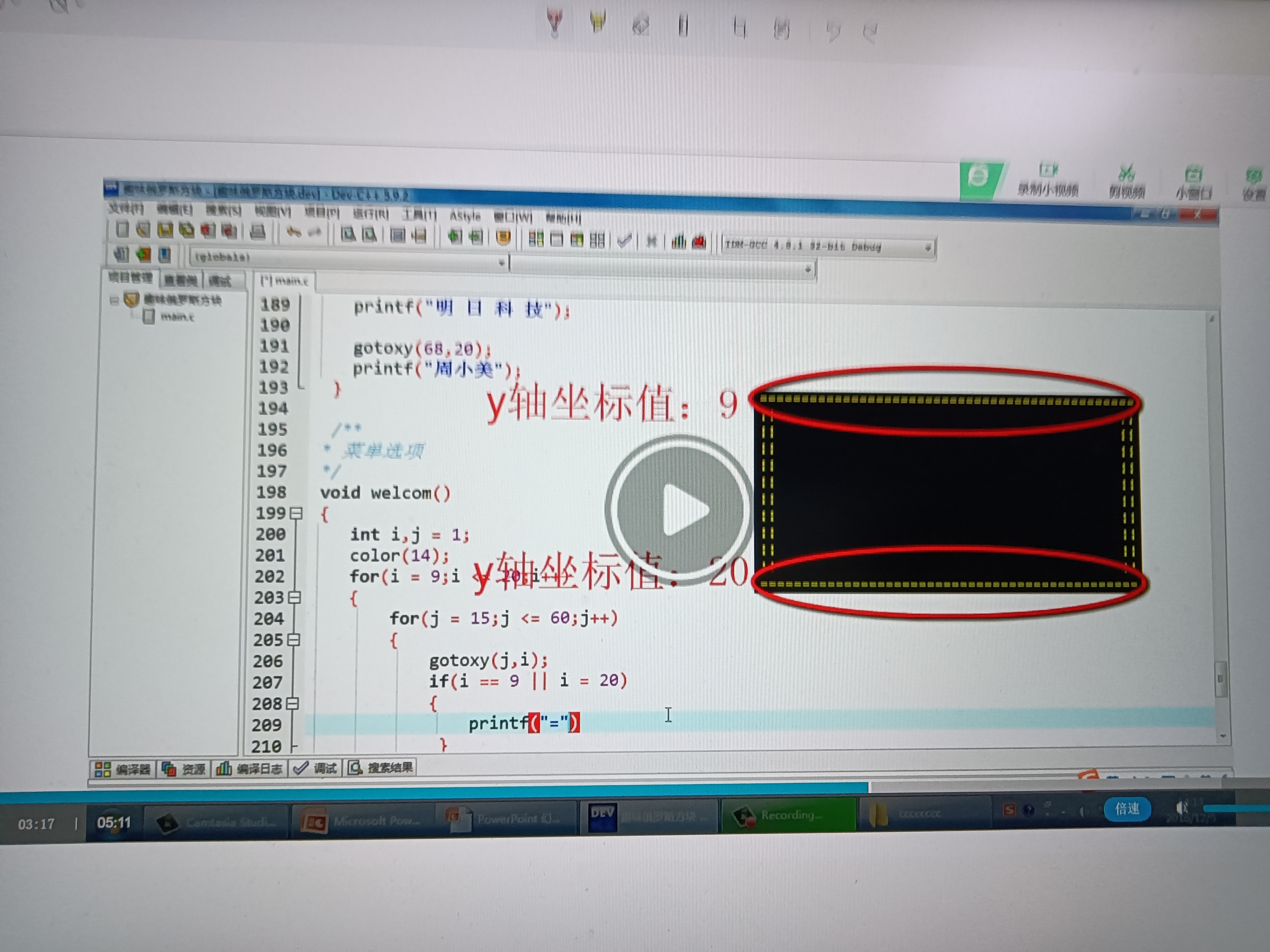Image resolution: width=1270 pixels, height=952 pixels.
Task: Click the Find toolbar icon
Action: [348, 233]
